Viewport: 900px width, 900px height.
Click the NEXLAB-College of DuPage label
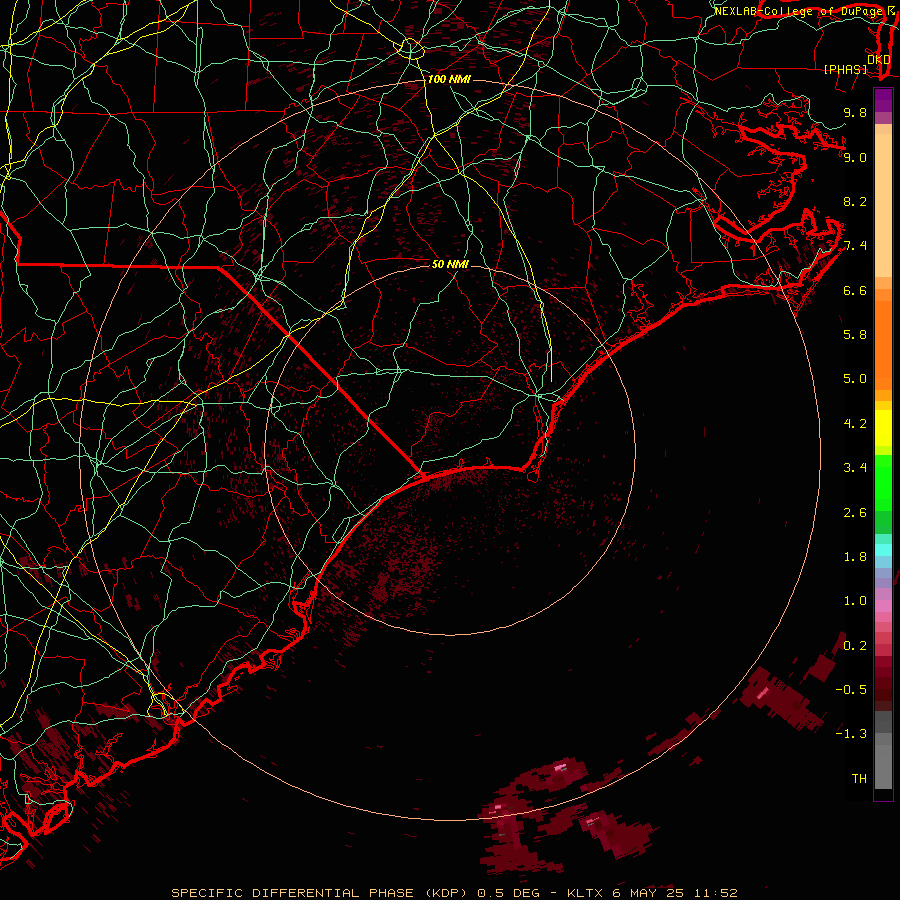pyautogui.click(x=800, y=11)
